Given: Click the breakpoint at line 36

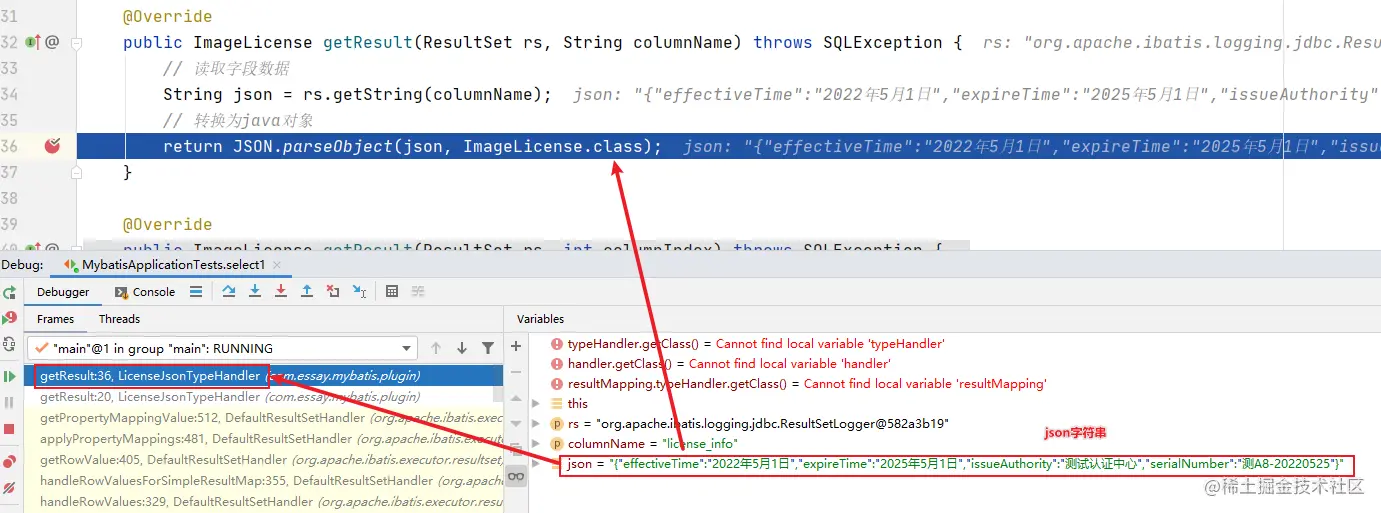Looking at the screenshot, I should point(53,146).
